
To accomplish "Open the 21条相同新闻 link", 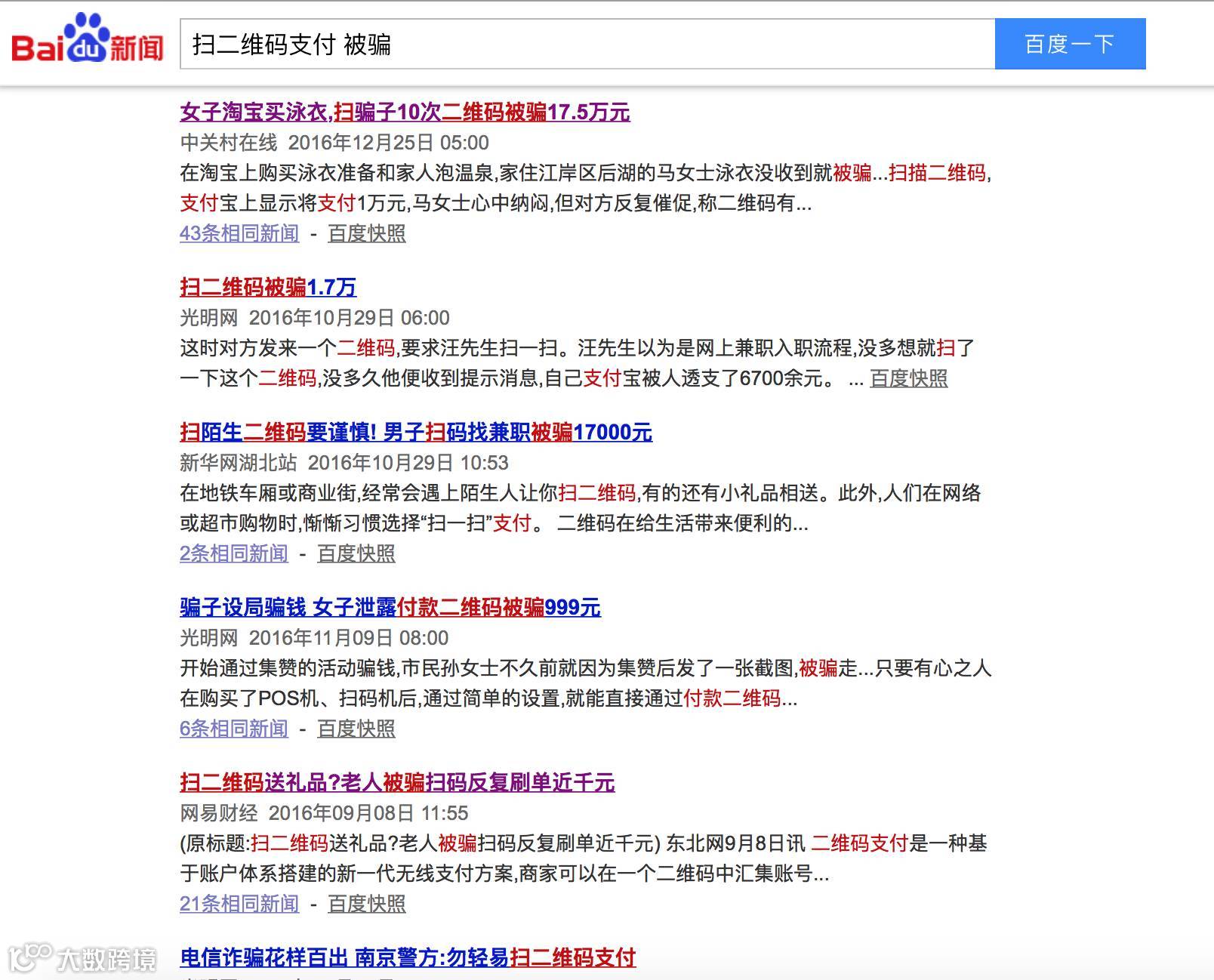I will (239, 904).
